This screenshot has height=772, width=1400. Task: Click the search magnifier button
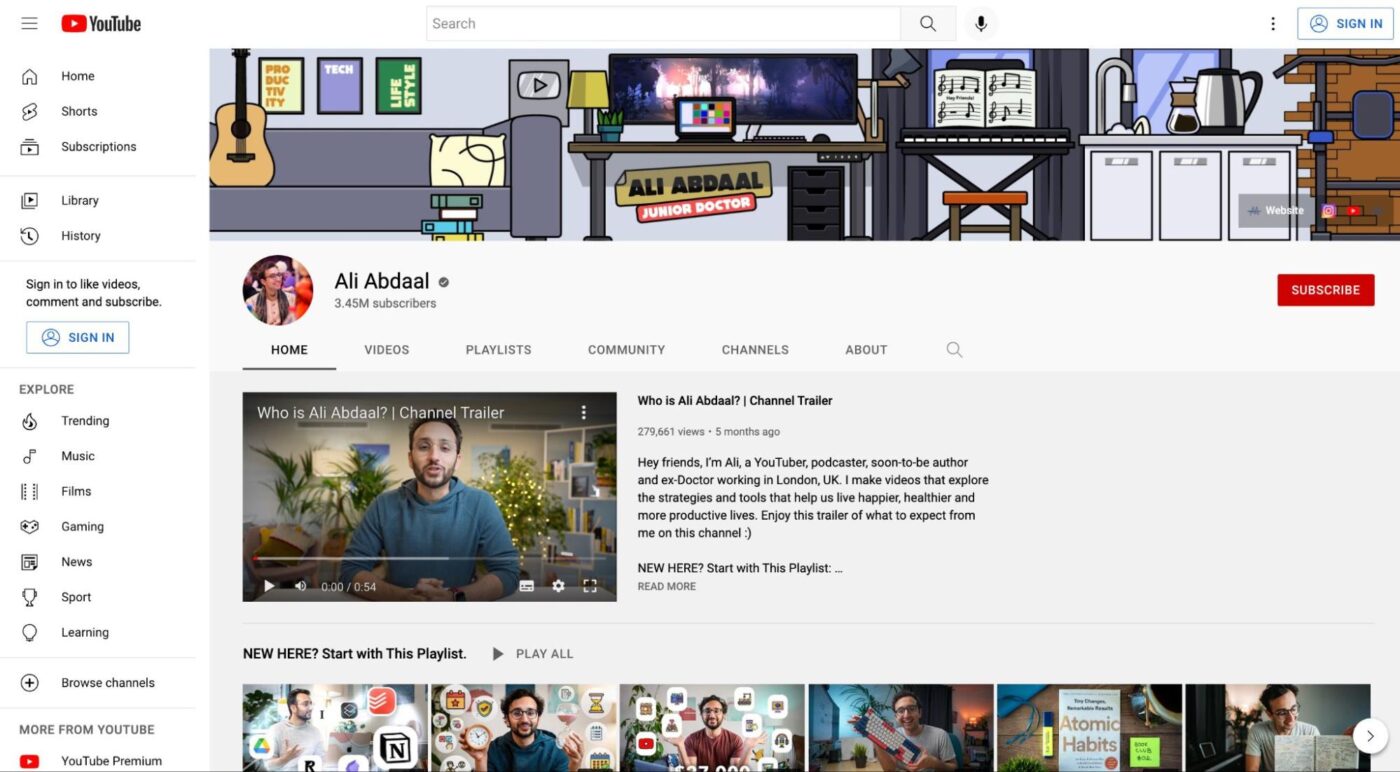point(927,24)
